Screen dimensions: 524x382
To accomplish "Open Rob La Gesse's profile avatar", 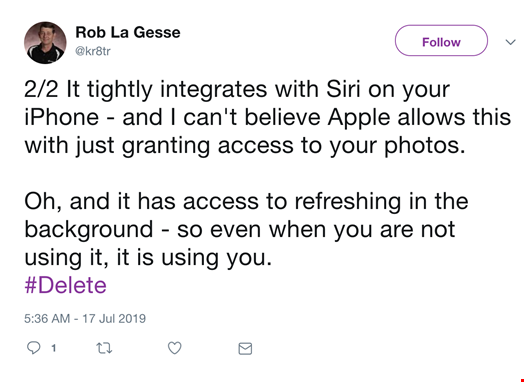I will (x=45, y=43).
